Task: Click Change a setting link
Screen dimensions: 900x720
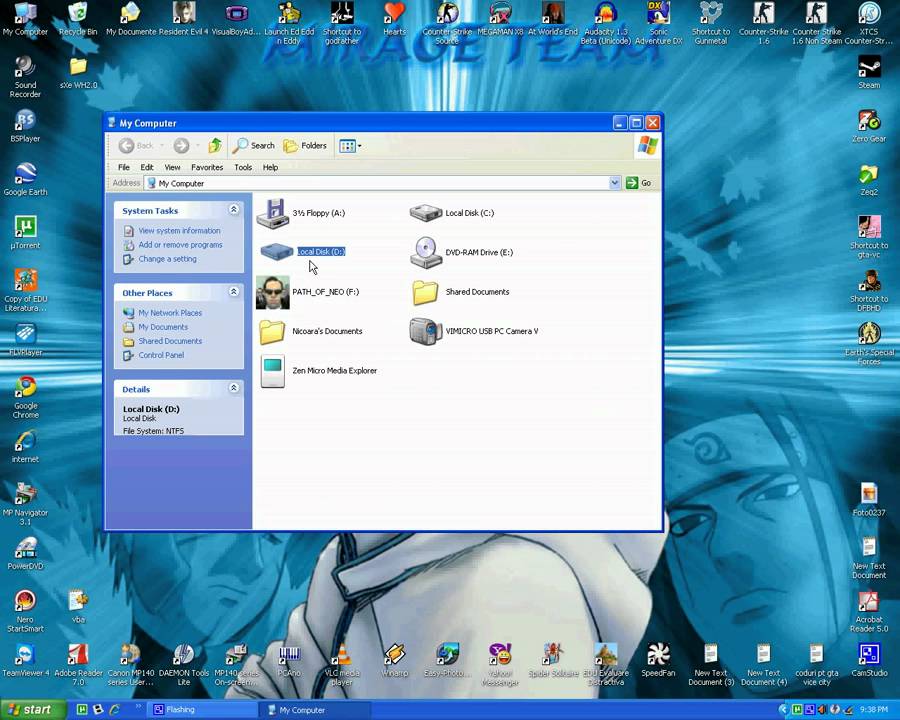Action: coord(167,259)
